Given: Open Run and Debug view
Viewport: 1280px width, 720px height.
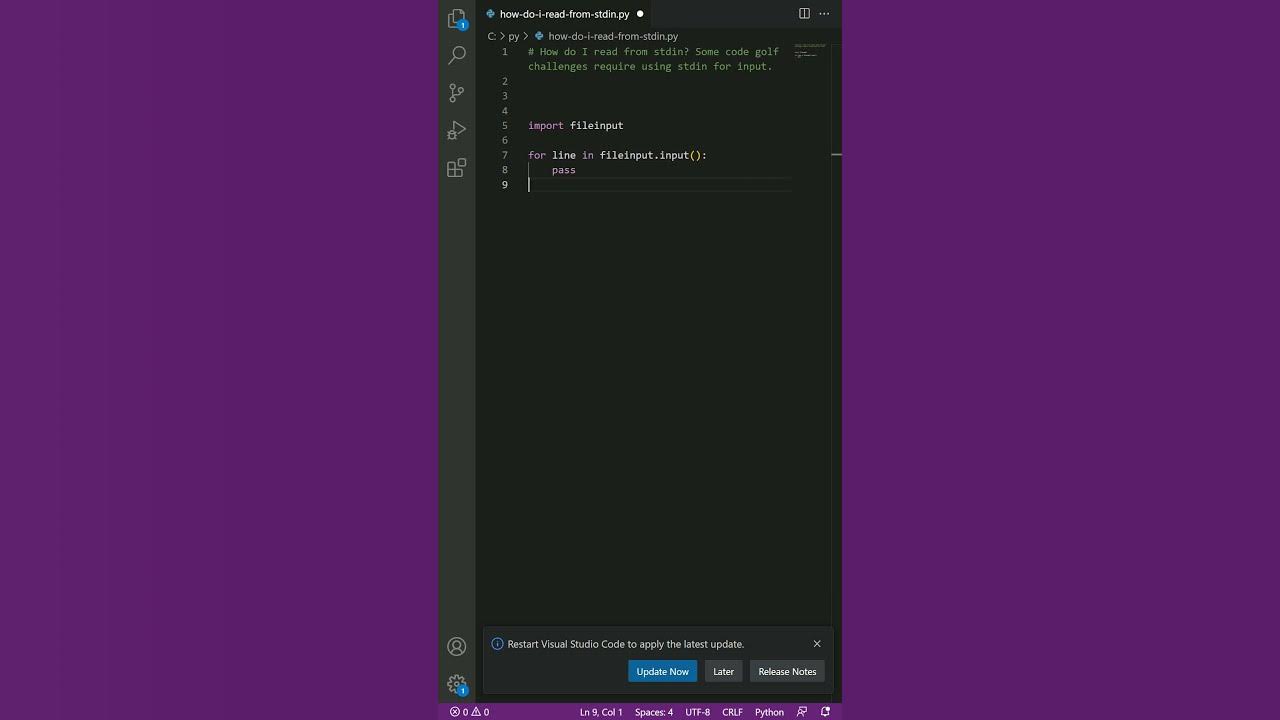Looking at the screenshot, I should click(x=457, y=130).
